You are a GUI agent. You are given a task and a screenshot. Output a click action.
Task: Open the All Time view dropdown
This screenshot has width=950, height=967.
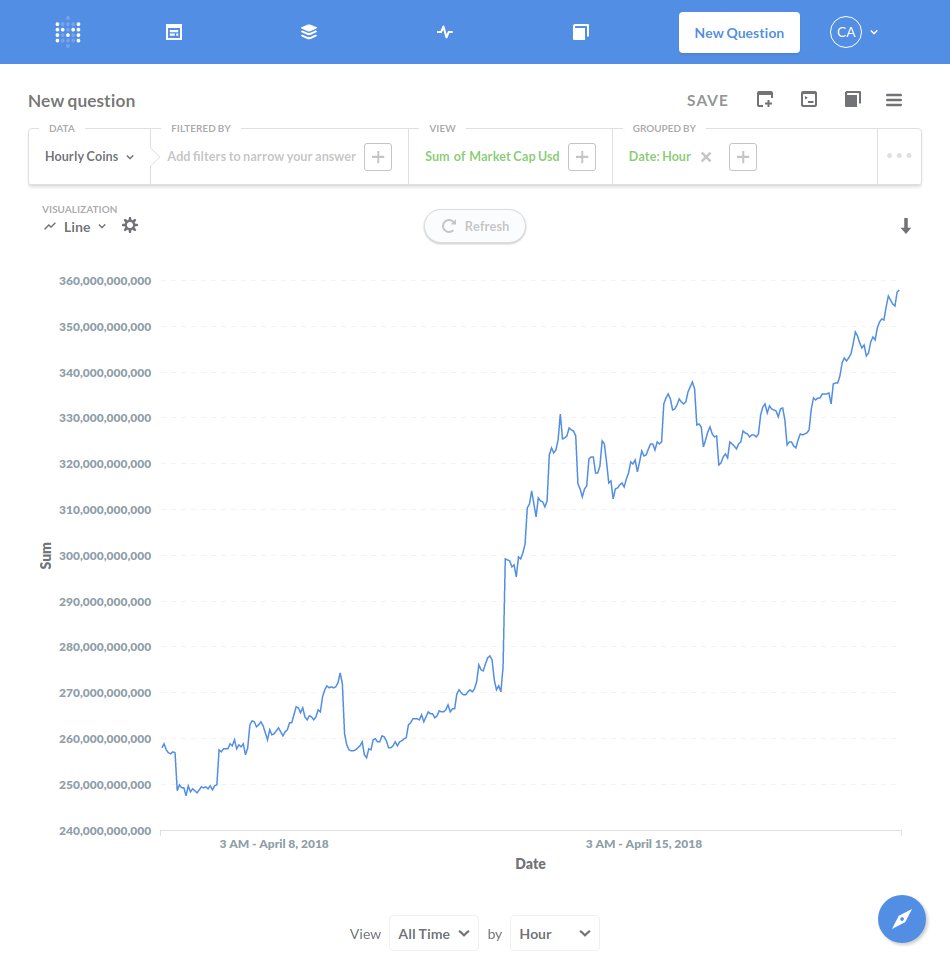tap(434, 934)
